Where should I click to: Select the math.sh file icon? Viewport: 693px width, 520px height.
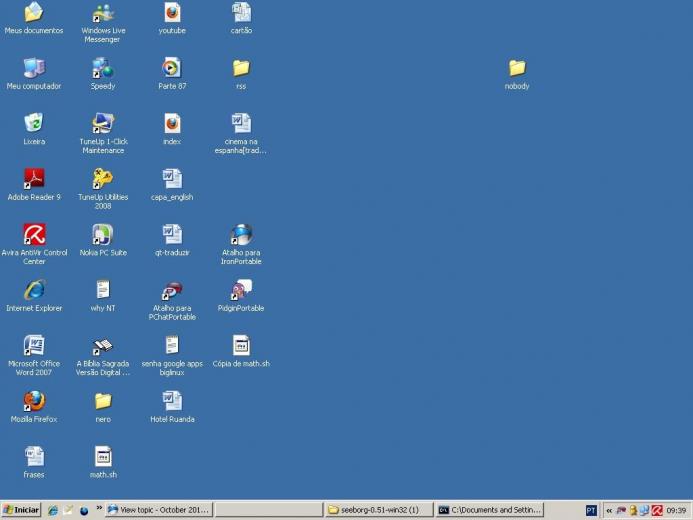[103, 456]
